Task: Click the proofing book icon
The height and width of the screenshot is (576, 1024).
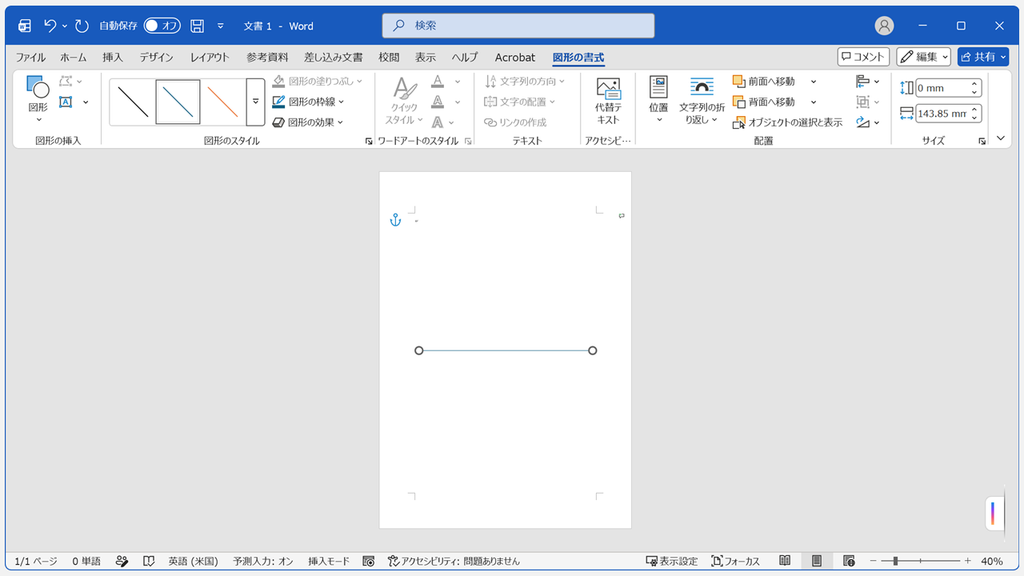Action: tap(149, 561)
